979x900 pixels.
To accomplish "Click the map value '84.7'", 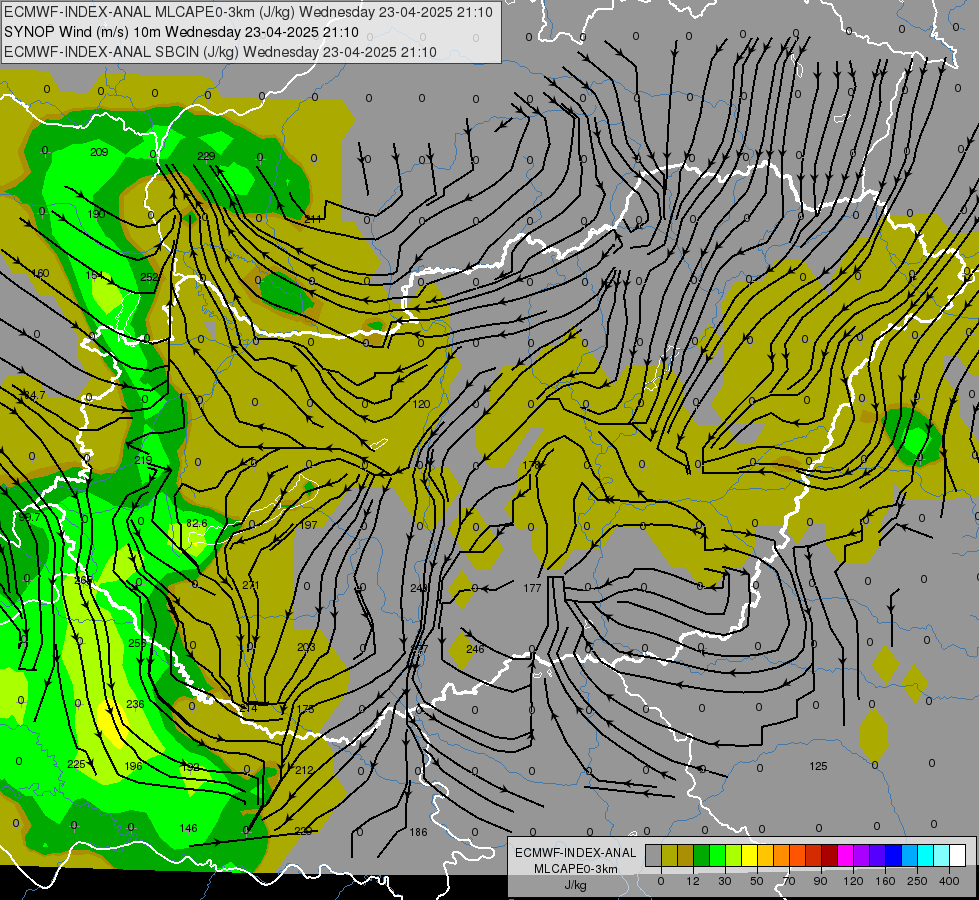I will coord(34,395).
